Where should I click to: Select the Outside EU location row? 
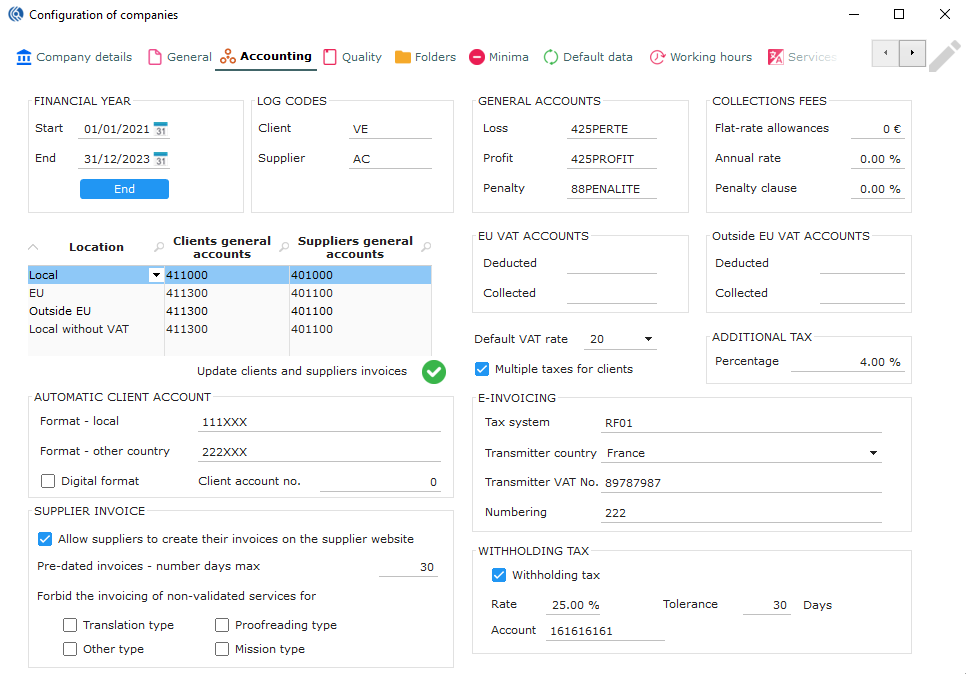[60, 311]
